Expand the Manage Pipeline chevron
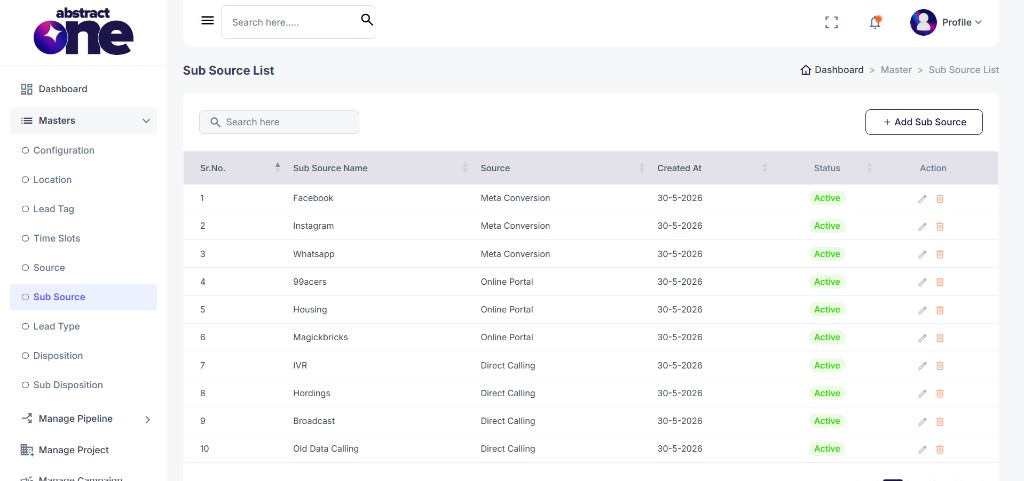Screen dimensions: 1024x481 pyautogui.click(x=148, y=420)
